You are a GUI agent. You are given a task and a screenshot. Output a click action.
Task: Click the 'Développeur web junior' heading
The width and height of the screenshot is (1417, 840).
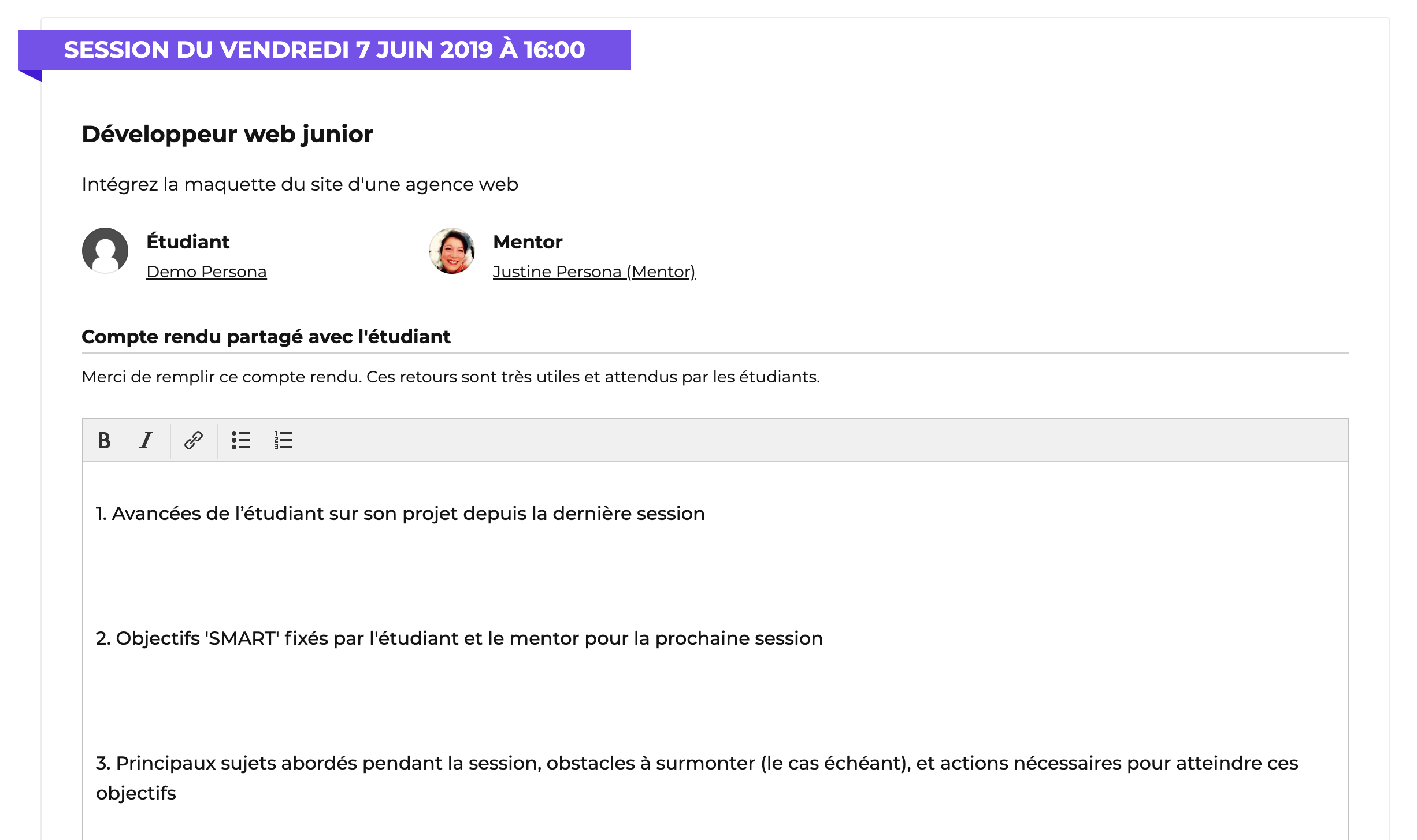pyautogui.click(x=227, y=134)
